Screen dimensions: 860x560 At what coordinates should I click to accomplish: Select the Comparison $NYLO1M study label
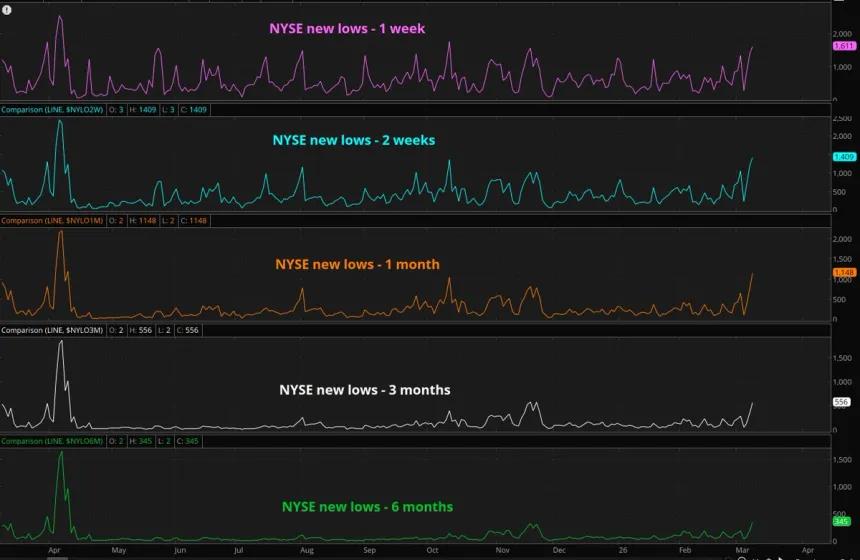click(52, 220)
